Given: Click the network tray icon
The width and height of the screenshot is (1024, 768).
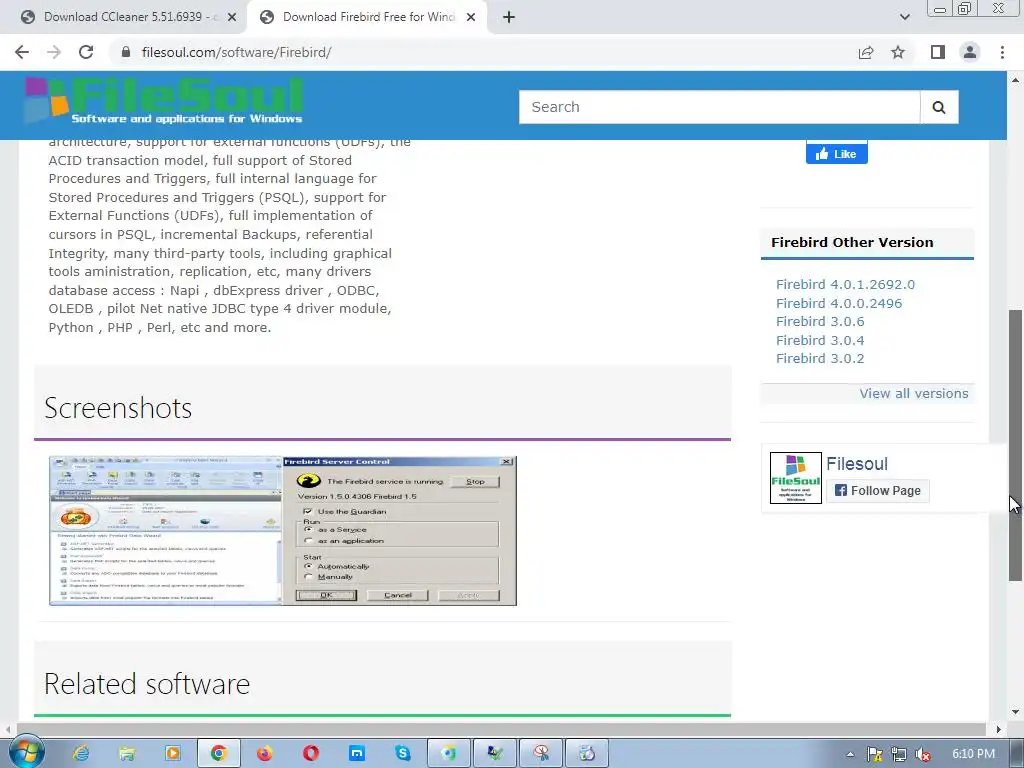Looking at the screenshot, I should [x=899, y=754].
